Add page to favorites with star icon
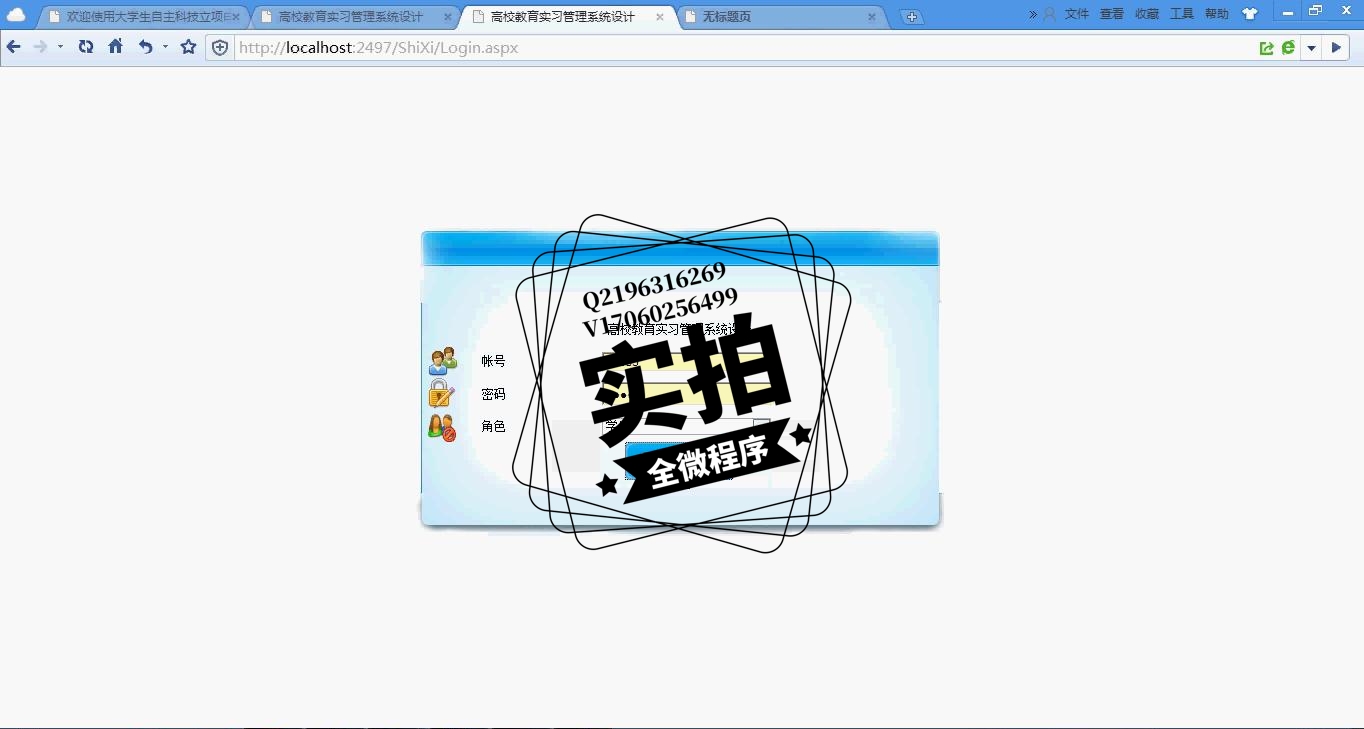The width and height of the screenshot is (1364, 729). pyautogui.click(x=188, y=47)
